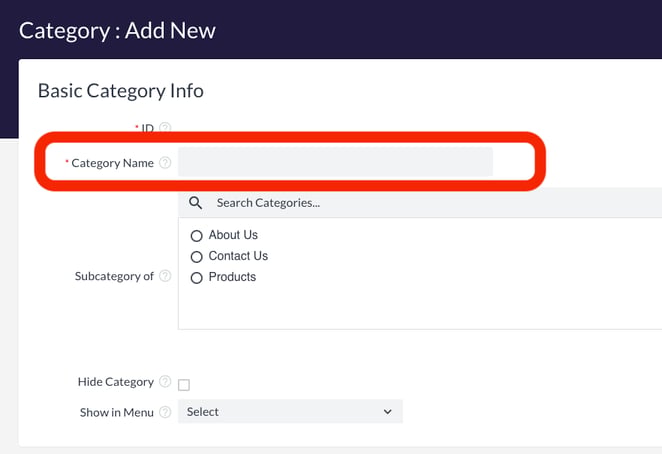Click the Hide Category help icon

(x=165, y=382)
